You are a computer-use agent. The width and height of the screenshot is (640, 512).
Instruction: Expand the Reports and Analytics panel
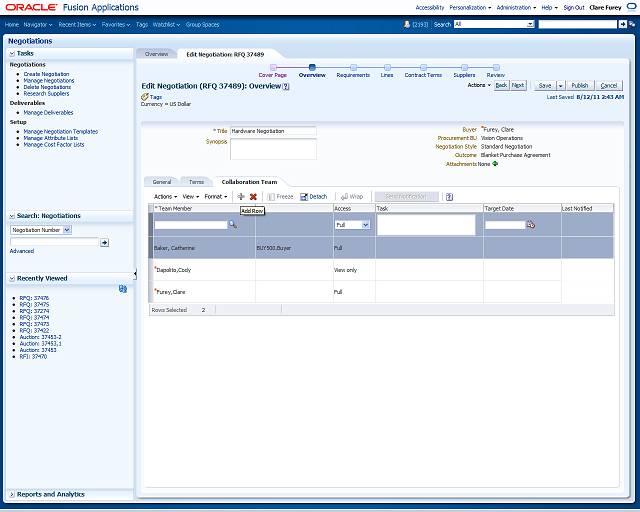pos(12,494)
